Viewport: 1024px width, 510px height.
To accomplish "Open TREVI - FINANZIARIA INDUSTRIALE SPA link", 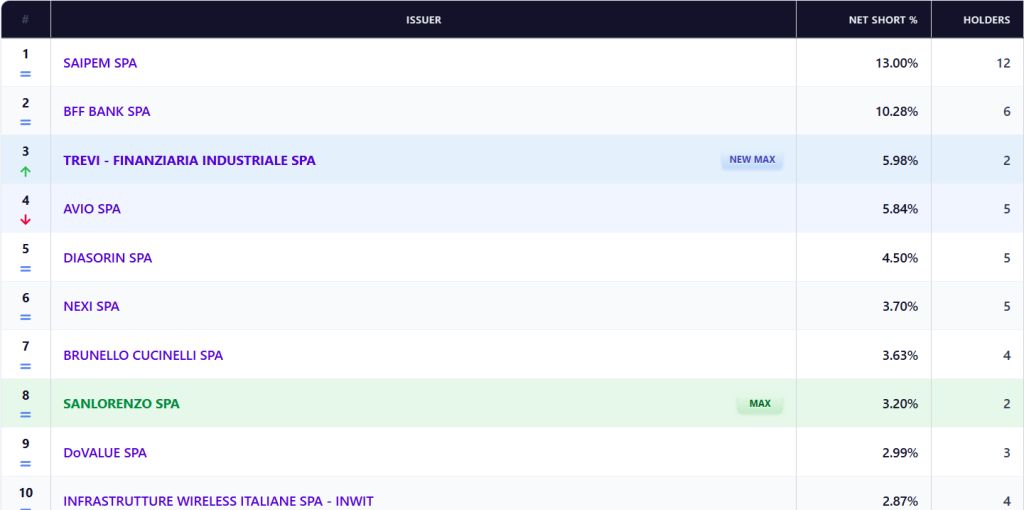I will [189, 161].
